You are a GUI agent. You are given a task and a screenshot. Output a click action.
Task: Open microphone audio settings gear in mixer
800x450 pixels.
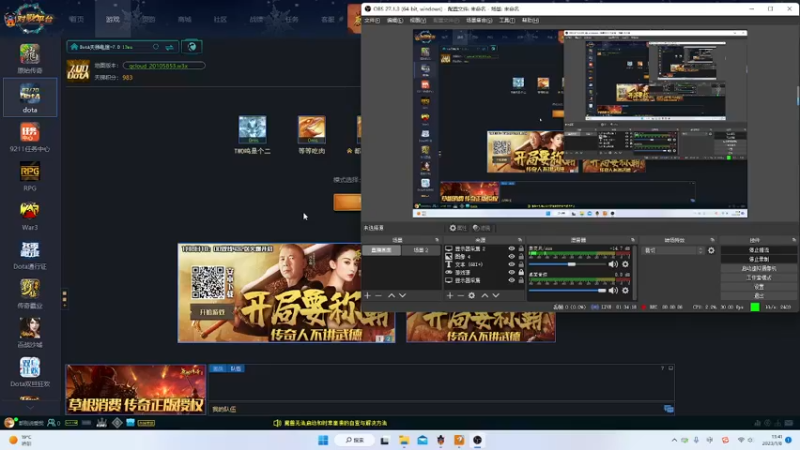click(x=625, y=264)
